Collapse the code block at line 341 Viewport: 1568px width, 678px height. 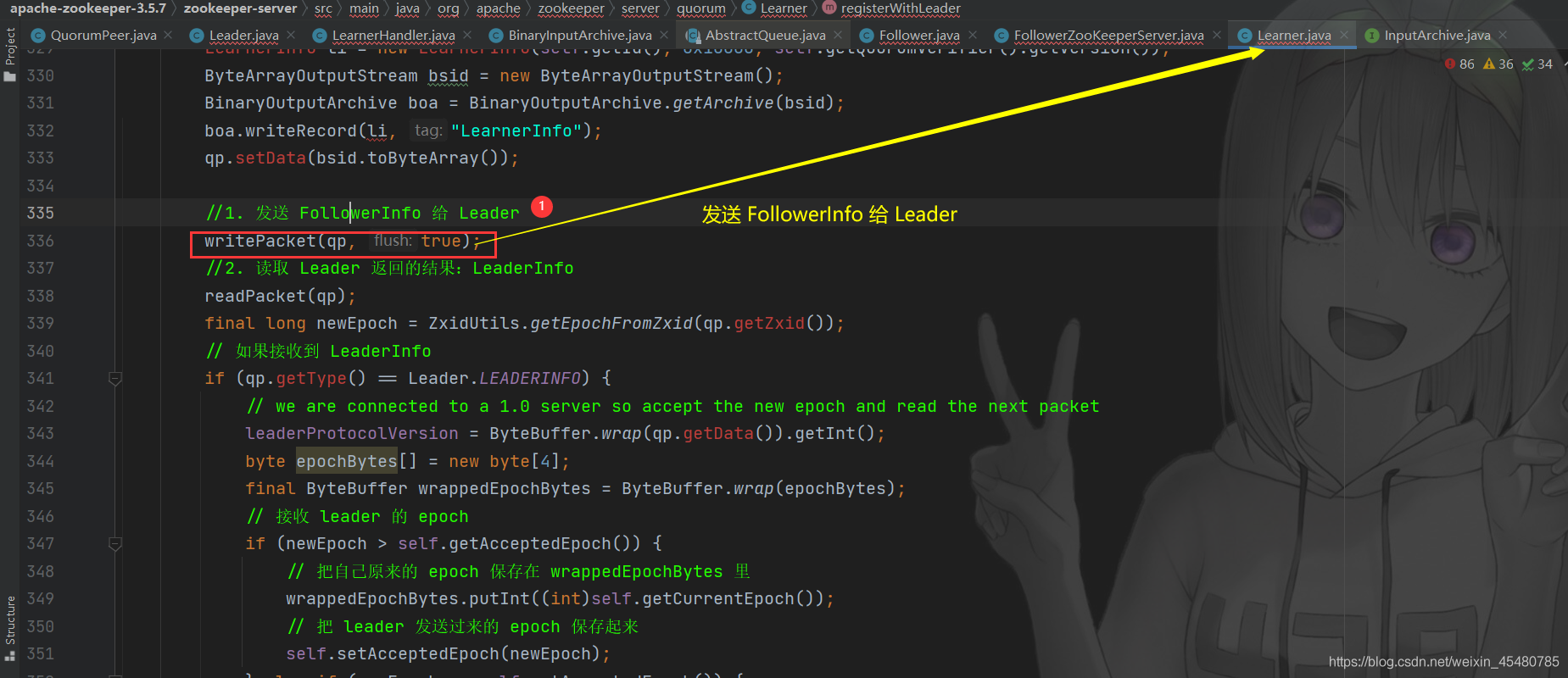pos(115,378)
